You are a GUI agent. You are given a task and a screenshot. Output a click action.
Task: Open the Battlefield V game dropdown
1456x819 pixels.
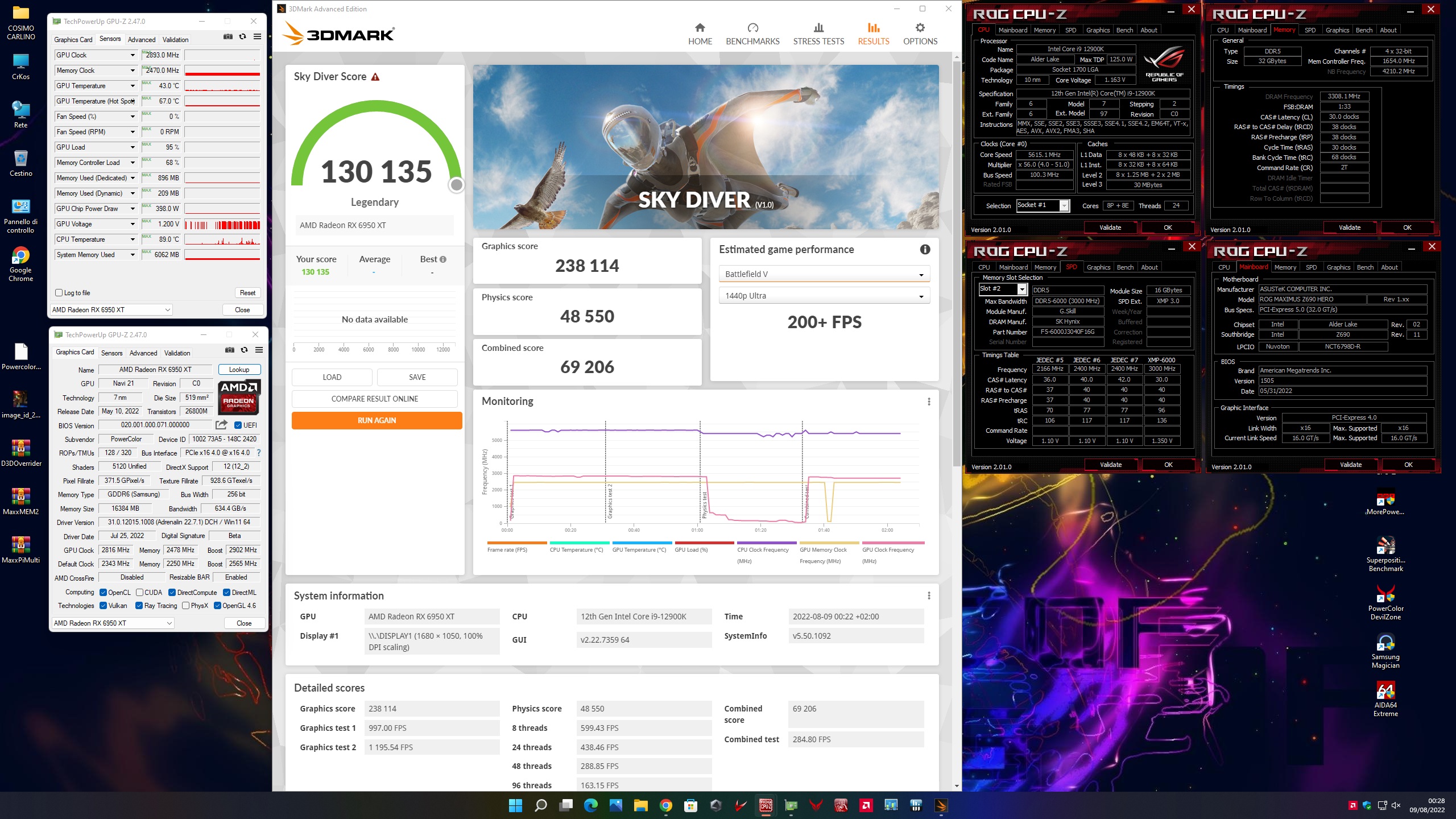824,274
